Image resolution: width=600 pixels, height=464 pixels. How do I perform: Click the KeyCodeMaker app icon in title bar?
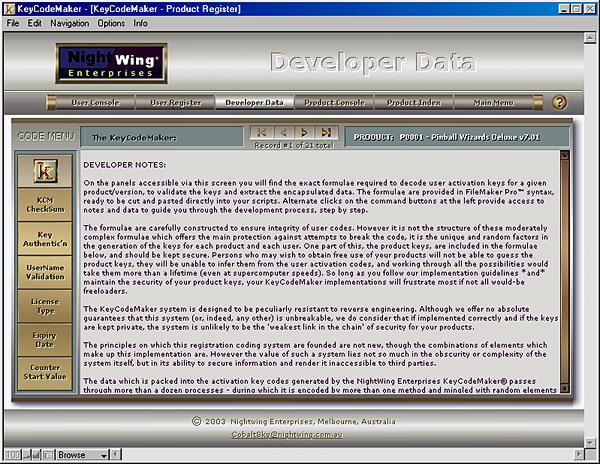(x=9, y=8)
